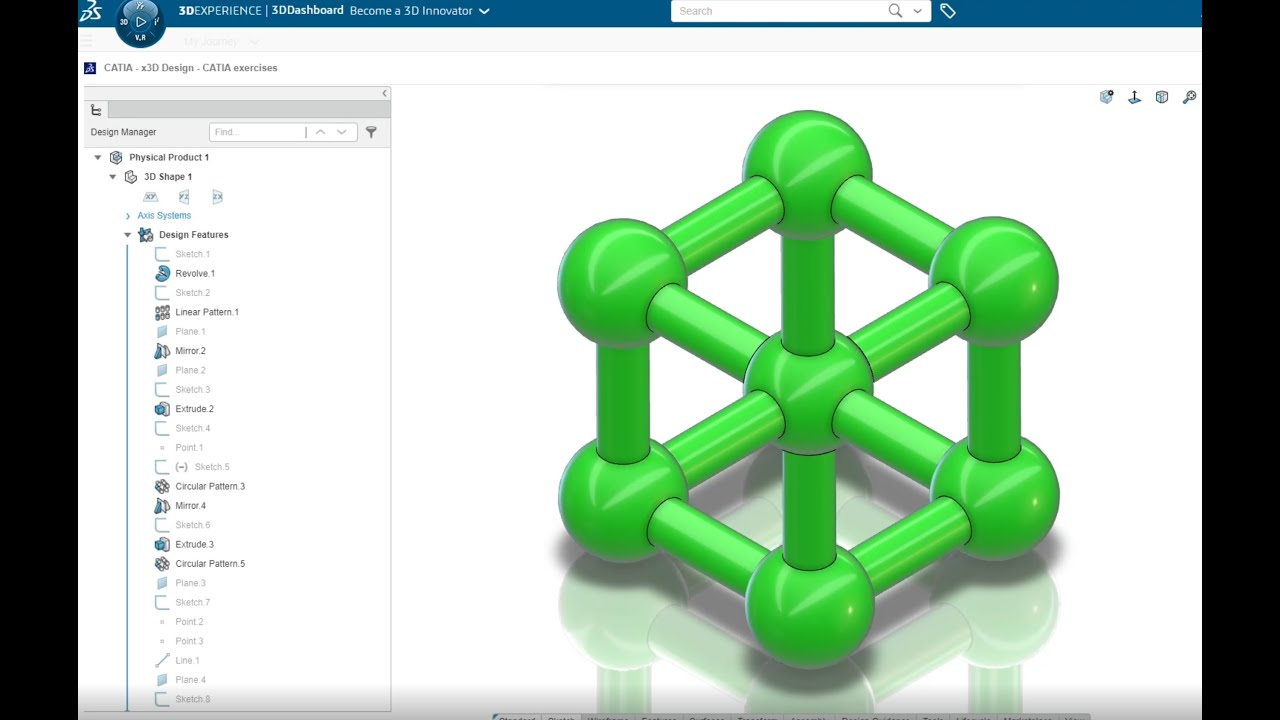Open the view cube orientation icon
Image resolution: width=1280 pixels, height=720 pixels.
[x=1162, y=97]
